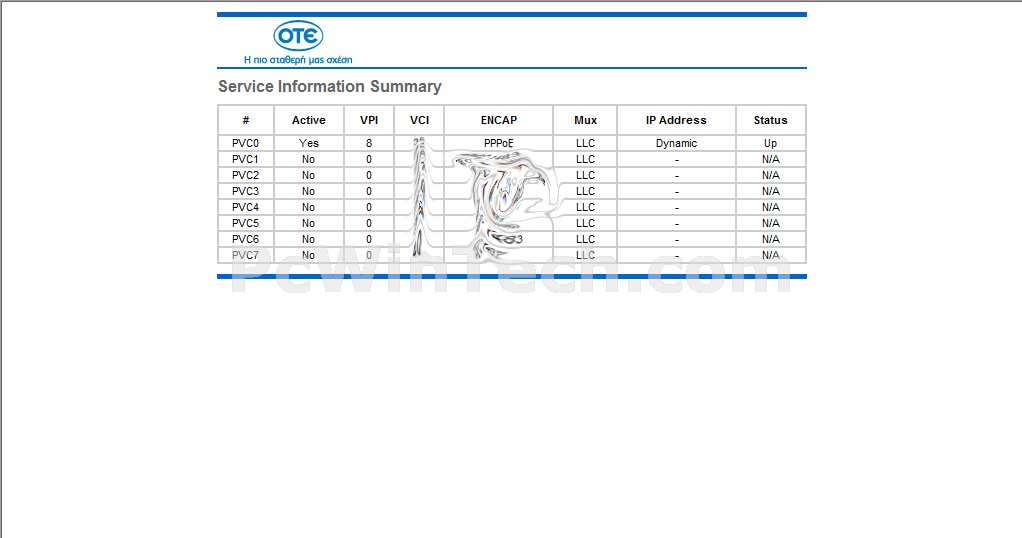This screenshot has height=538, width=1022.
Task: Select the PVC5 row label
Action: coord(245,223)
